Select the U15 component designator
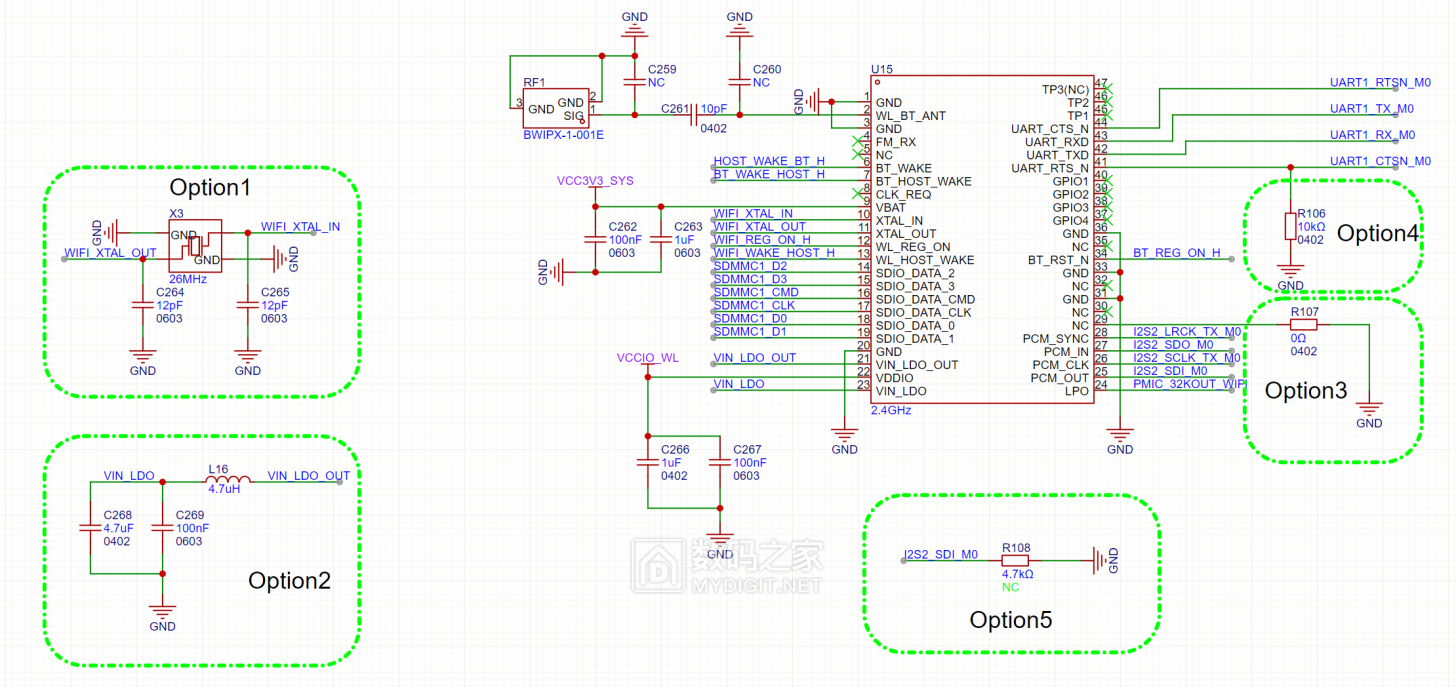Image resolution: width=1456 pixels, height=687 pixels. (x=882, y=69)
